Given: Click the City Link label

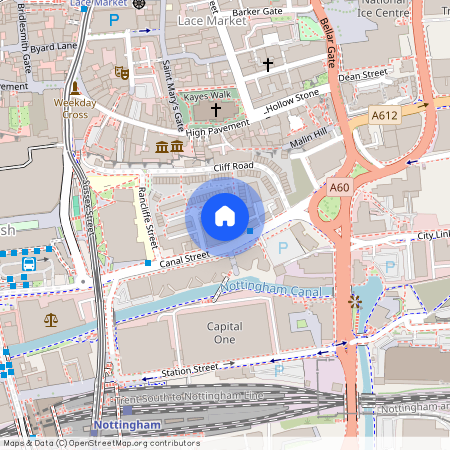Looking at the screenshot, I should pos(433,235).
